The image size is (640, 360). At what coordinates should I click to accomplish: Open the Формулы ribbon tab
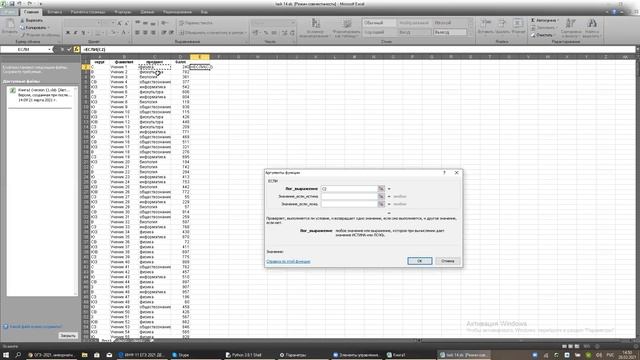click(x=123, y=12)
